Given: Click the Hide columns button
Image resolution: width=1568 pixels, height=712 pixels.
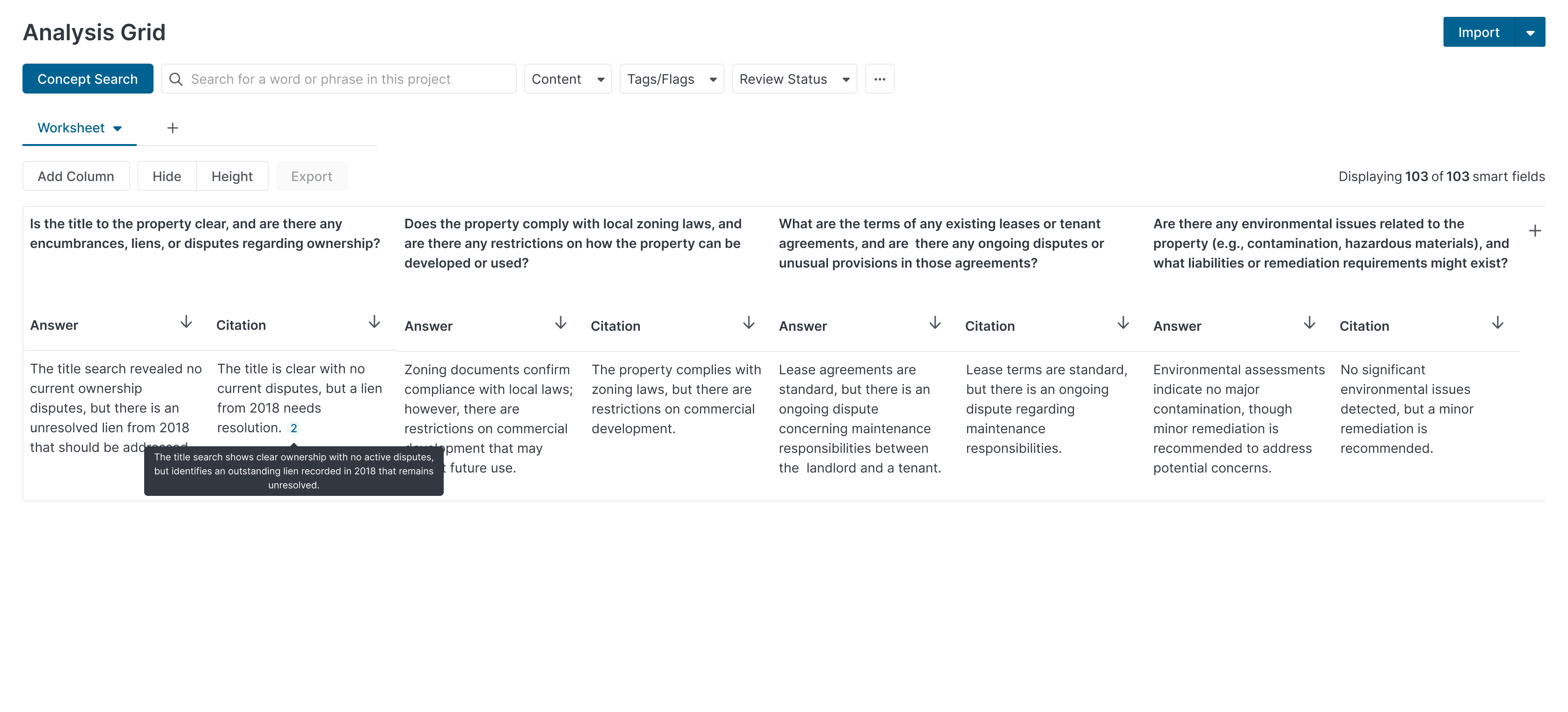Looking at the screenshot, I should click(167, 176).
